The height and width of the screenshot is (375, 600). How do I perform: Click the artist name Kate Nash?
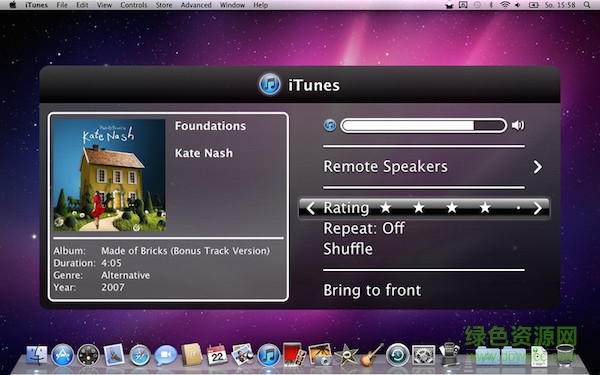coord(204,153)
